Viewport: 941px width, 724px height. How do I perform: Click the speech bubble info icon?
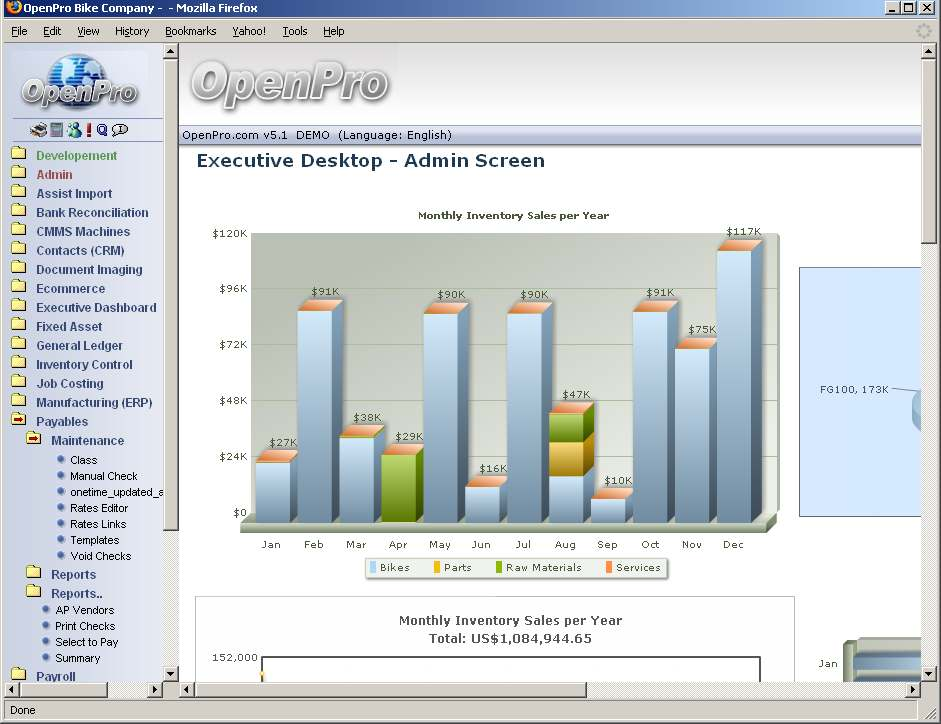[x=120, y=130]
